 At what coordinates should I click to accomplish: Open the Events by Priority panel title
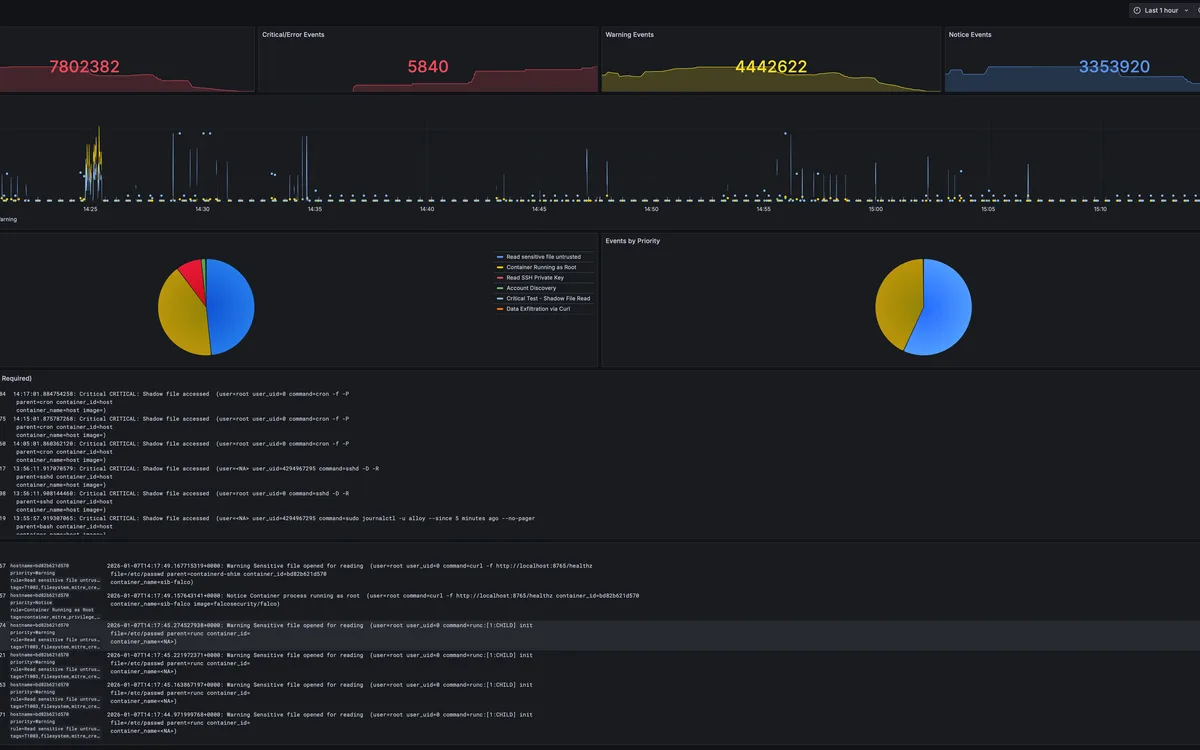[633, 241]
